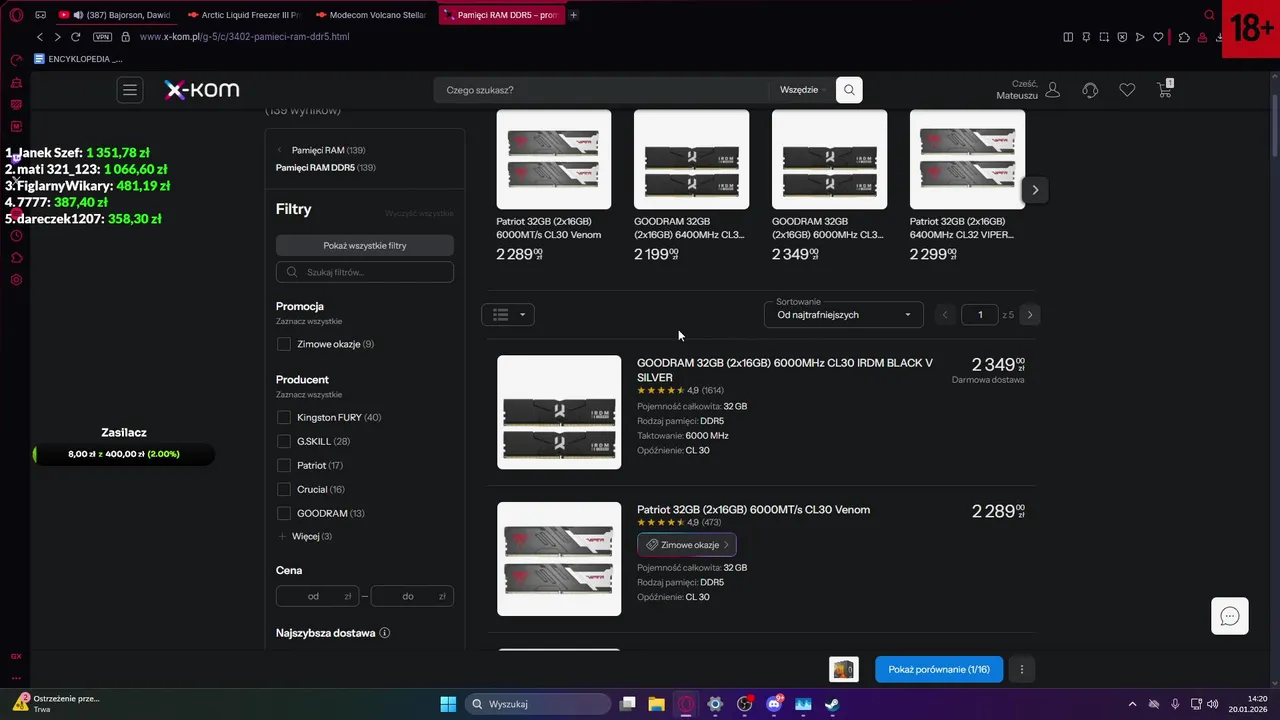Click the page number input field
Image resolution: width=1280 pixels, height=720 pixels.
coord(980,314)
